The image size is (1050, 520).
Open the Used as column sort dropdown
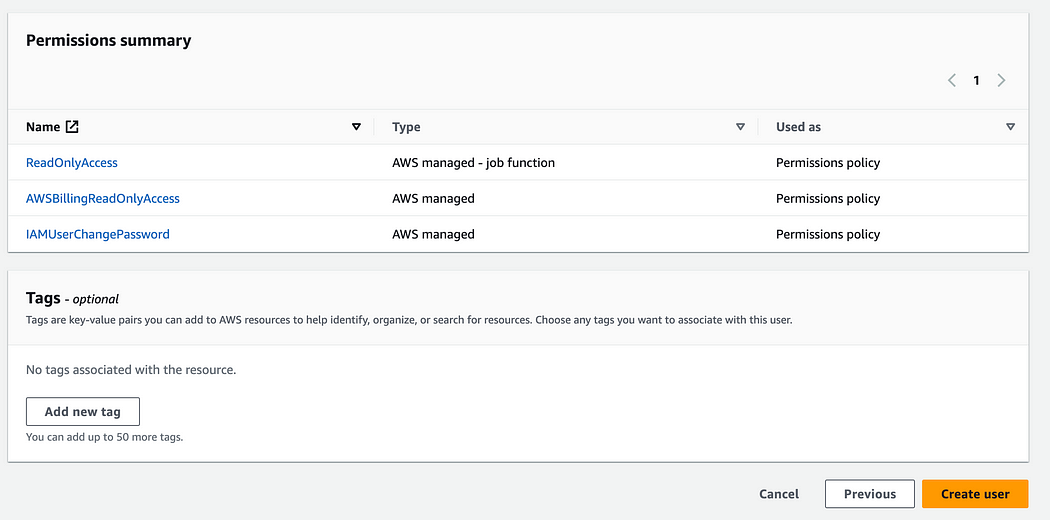1010,126
